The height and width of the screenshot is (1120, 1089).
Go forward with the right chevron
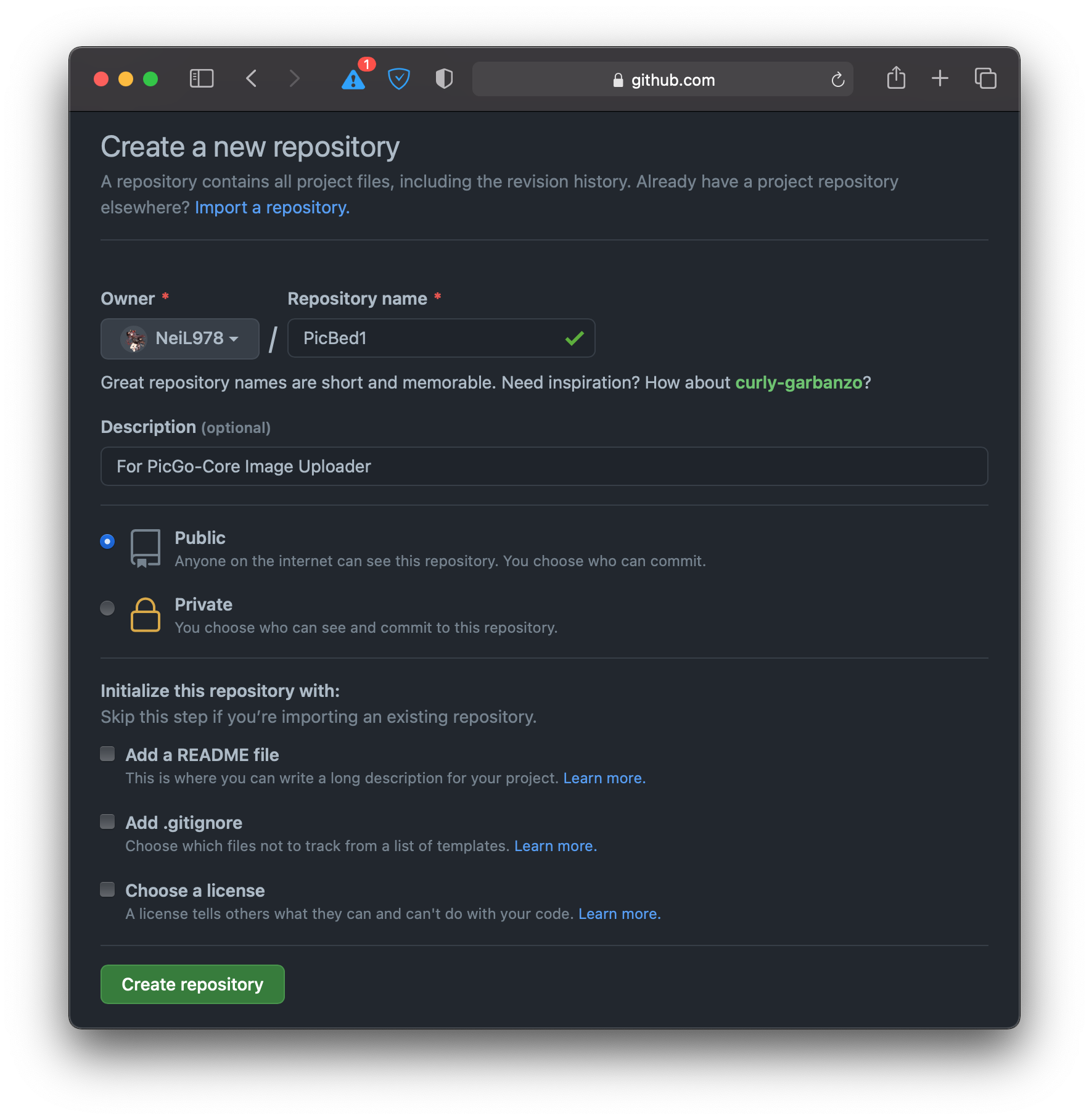tap(295, 78)
